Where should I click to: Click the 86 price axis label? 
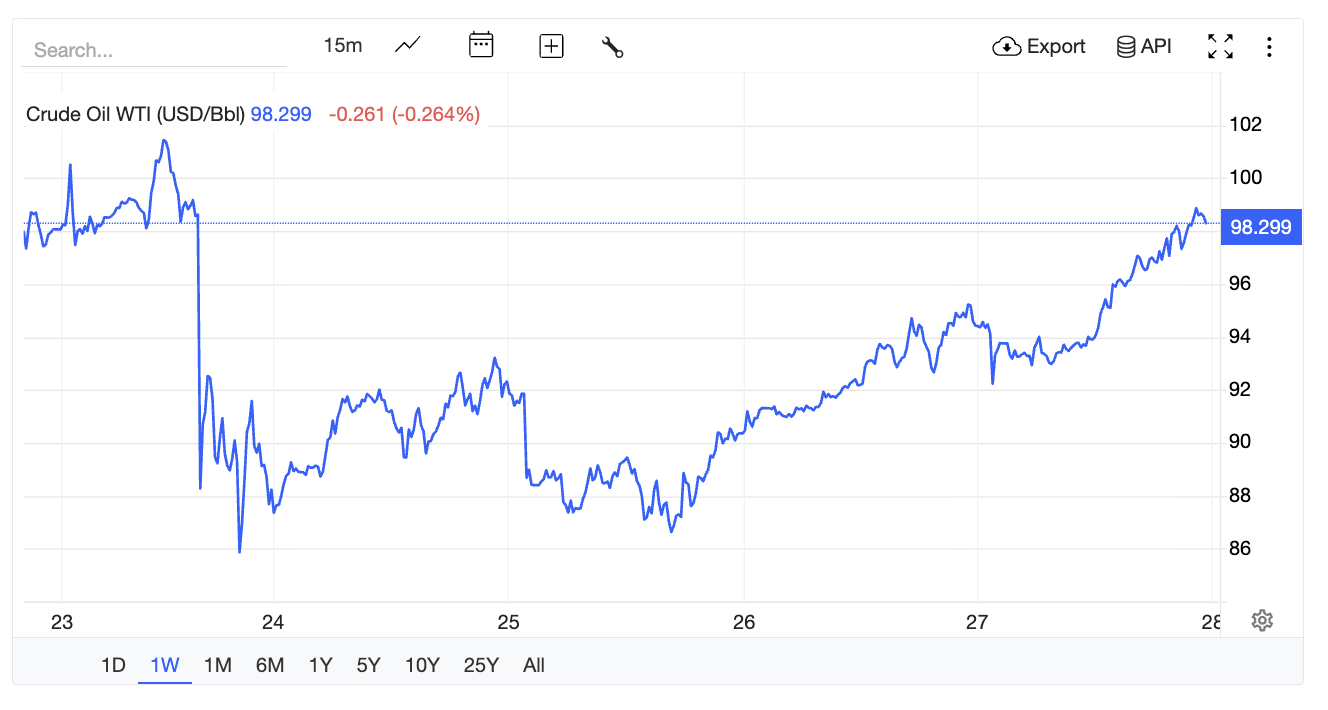coord(1240,549)
